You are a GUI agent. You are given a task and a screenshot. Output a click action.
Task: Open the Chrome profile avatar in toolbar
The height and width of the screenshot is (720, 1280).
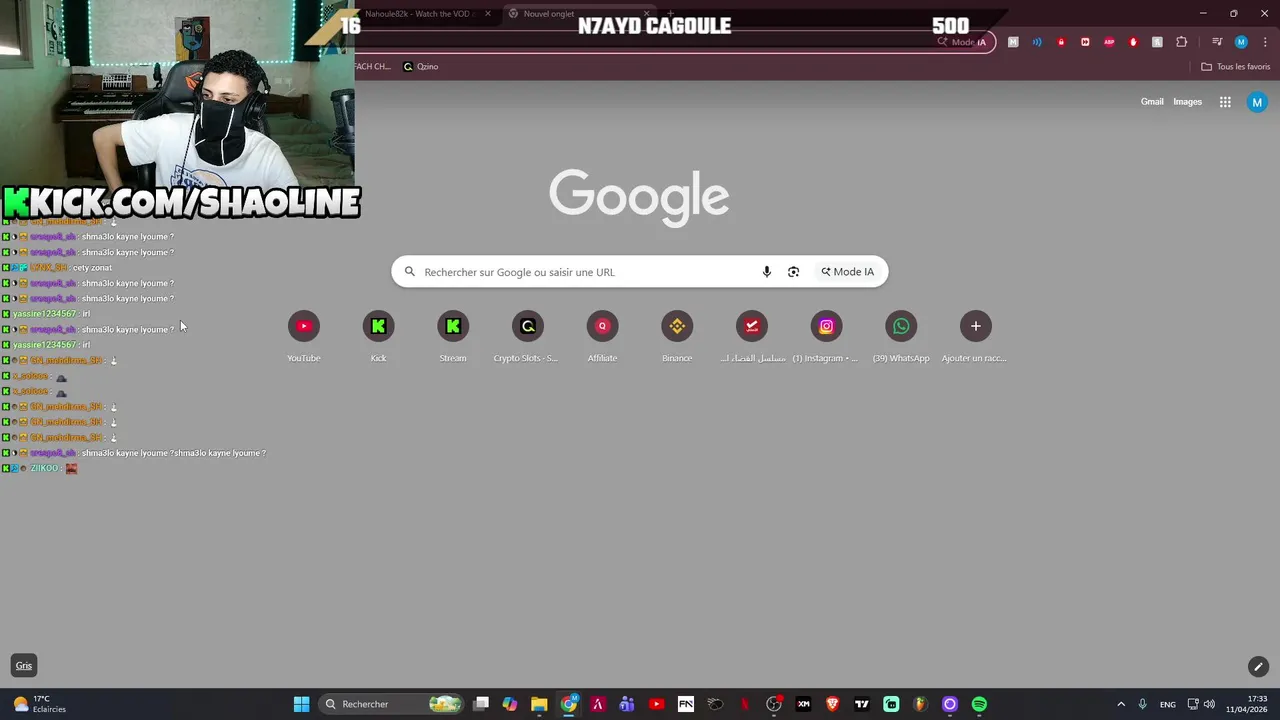1241,42
